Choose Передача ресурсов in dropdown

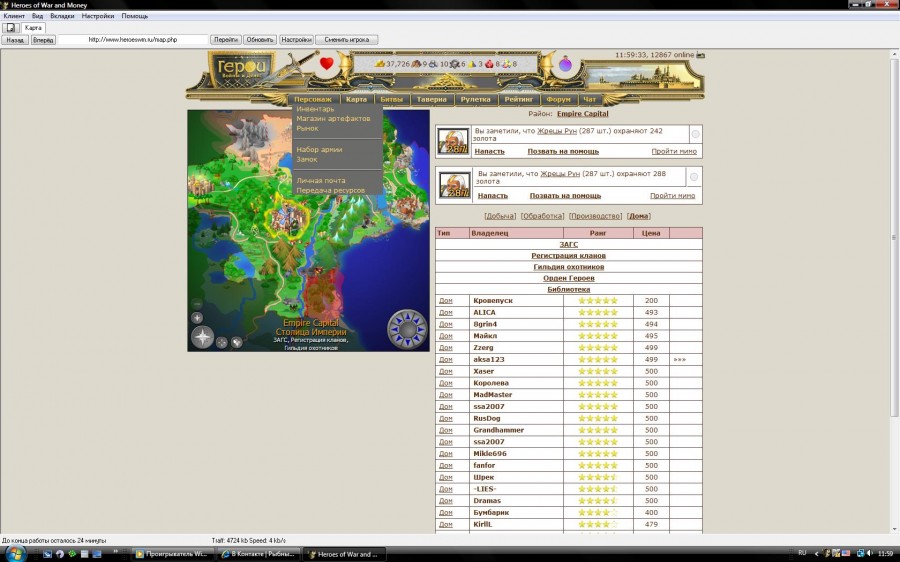click(331, 190)
